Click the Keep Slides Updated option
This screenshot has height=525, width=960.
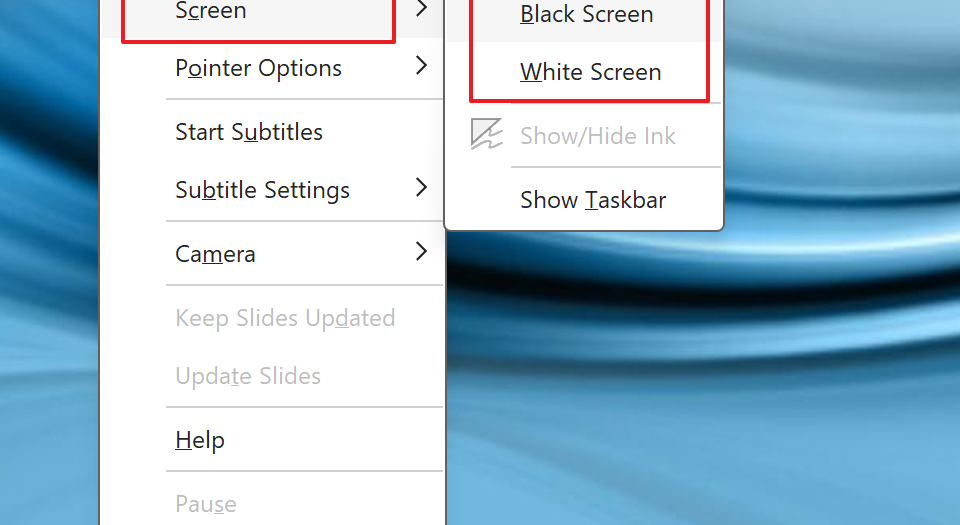tap(285, 318)
